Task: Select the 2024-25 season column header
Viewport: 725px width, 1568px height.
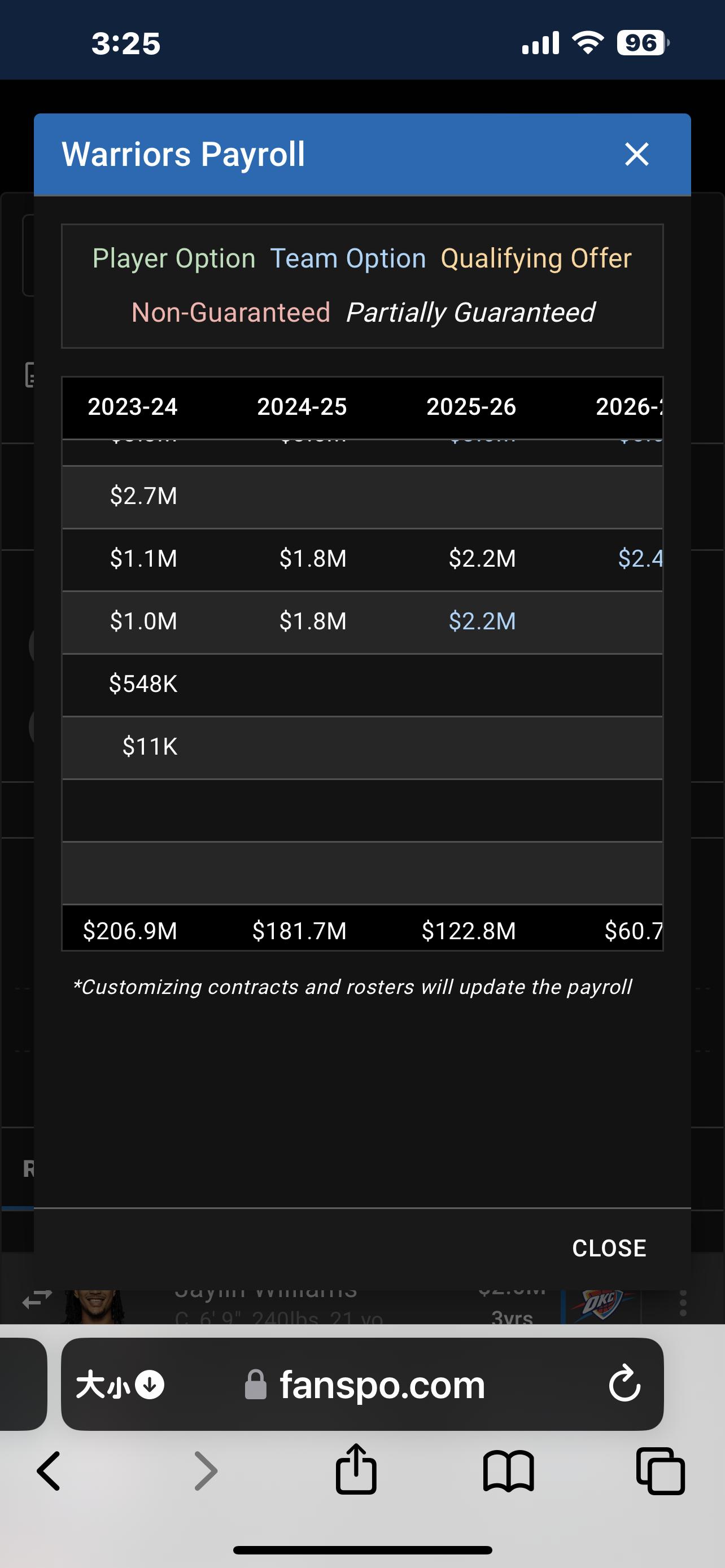Action: pos(302,406)
